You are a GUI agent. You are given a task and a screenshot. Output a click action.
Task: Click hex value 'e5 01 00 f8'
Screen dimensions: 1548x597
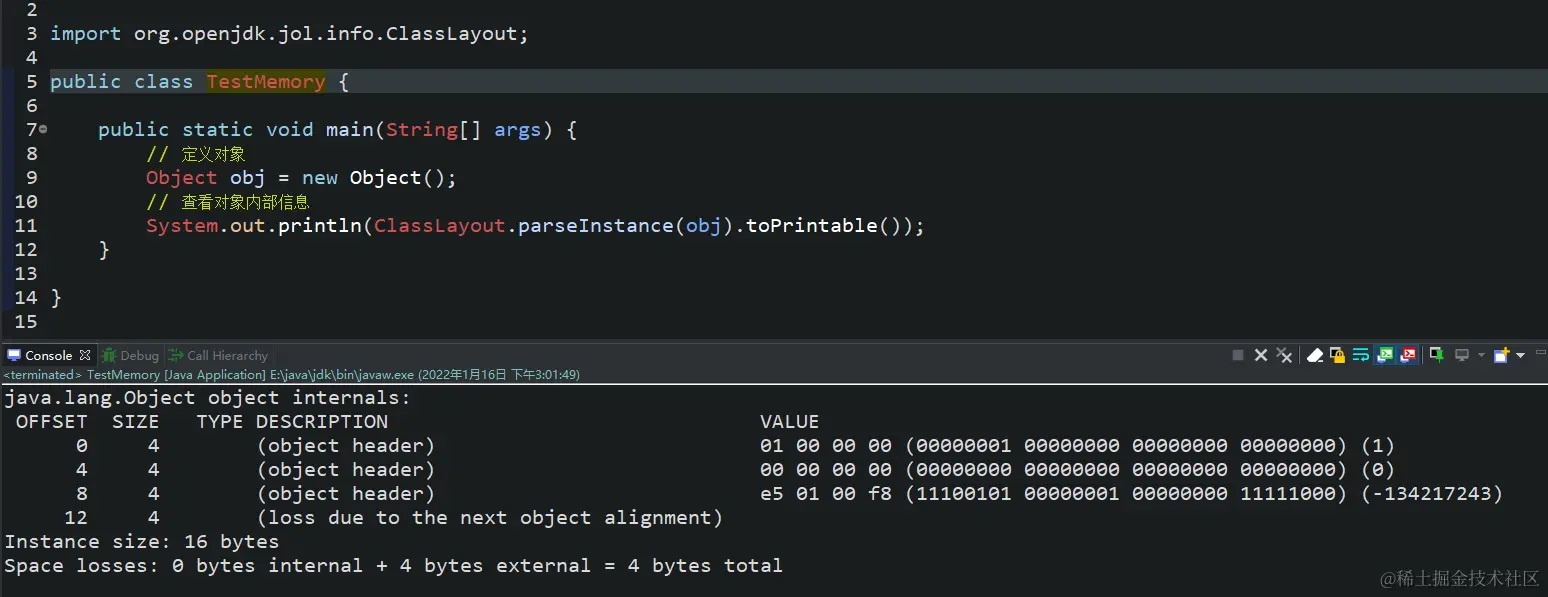(826, 494)
